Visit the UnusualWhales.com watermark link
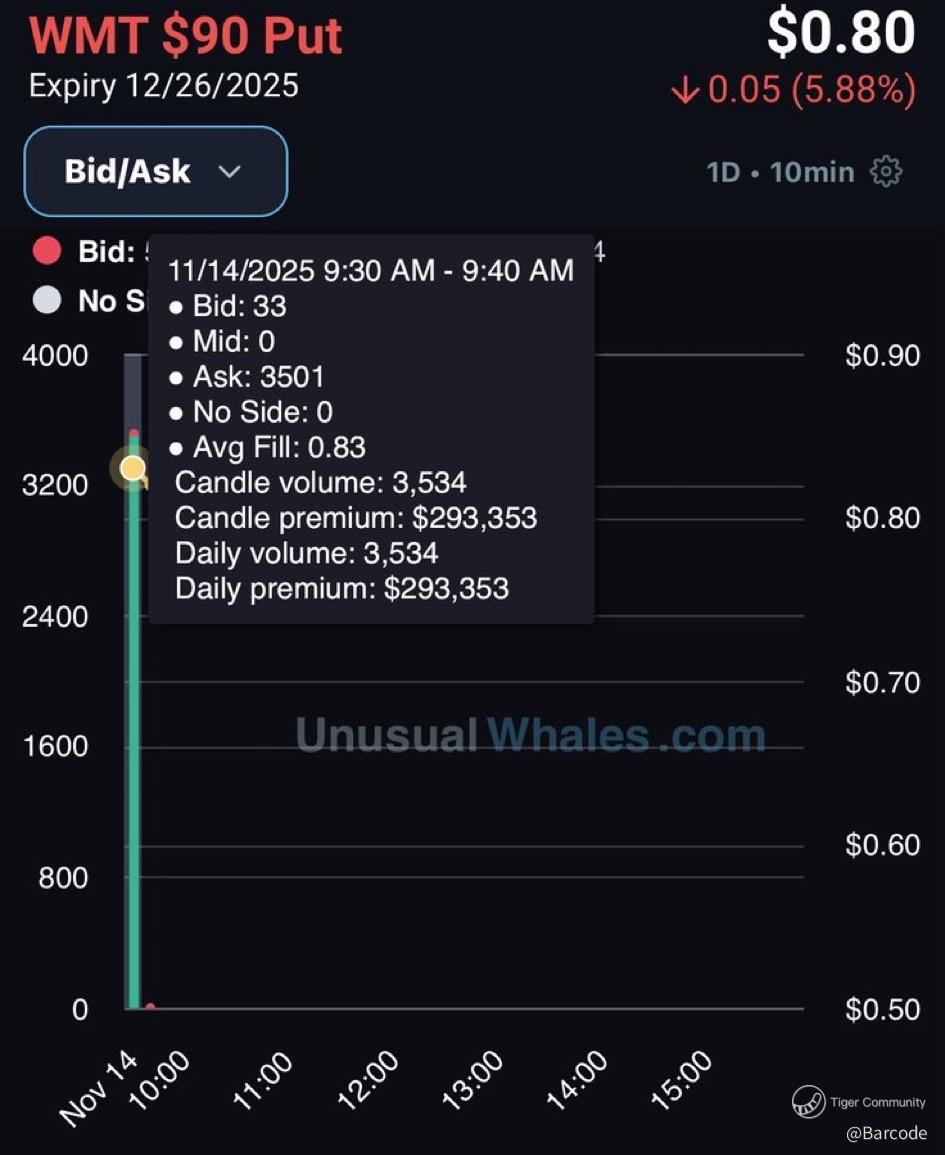Image resolution: width=945 pixels, height=1155 pixels. click(x=530, y=736)
